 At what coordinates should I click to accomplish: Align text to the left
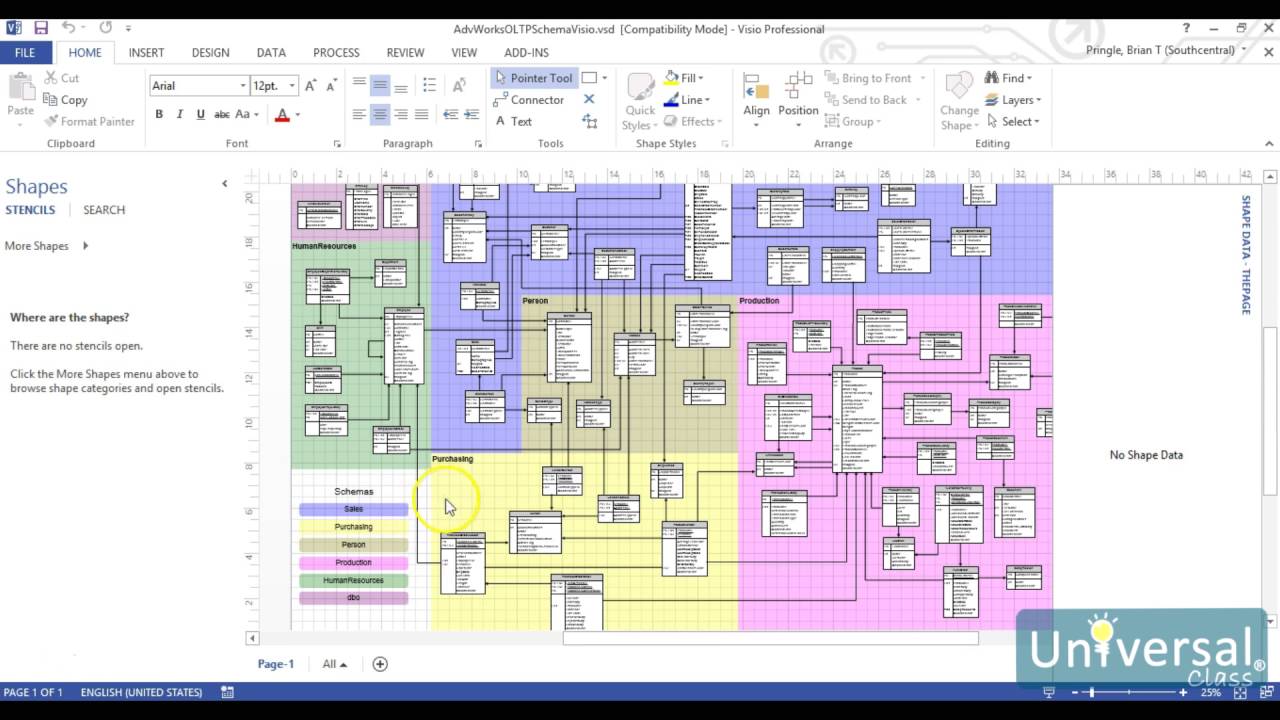pos(359,115)
